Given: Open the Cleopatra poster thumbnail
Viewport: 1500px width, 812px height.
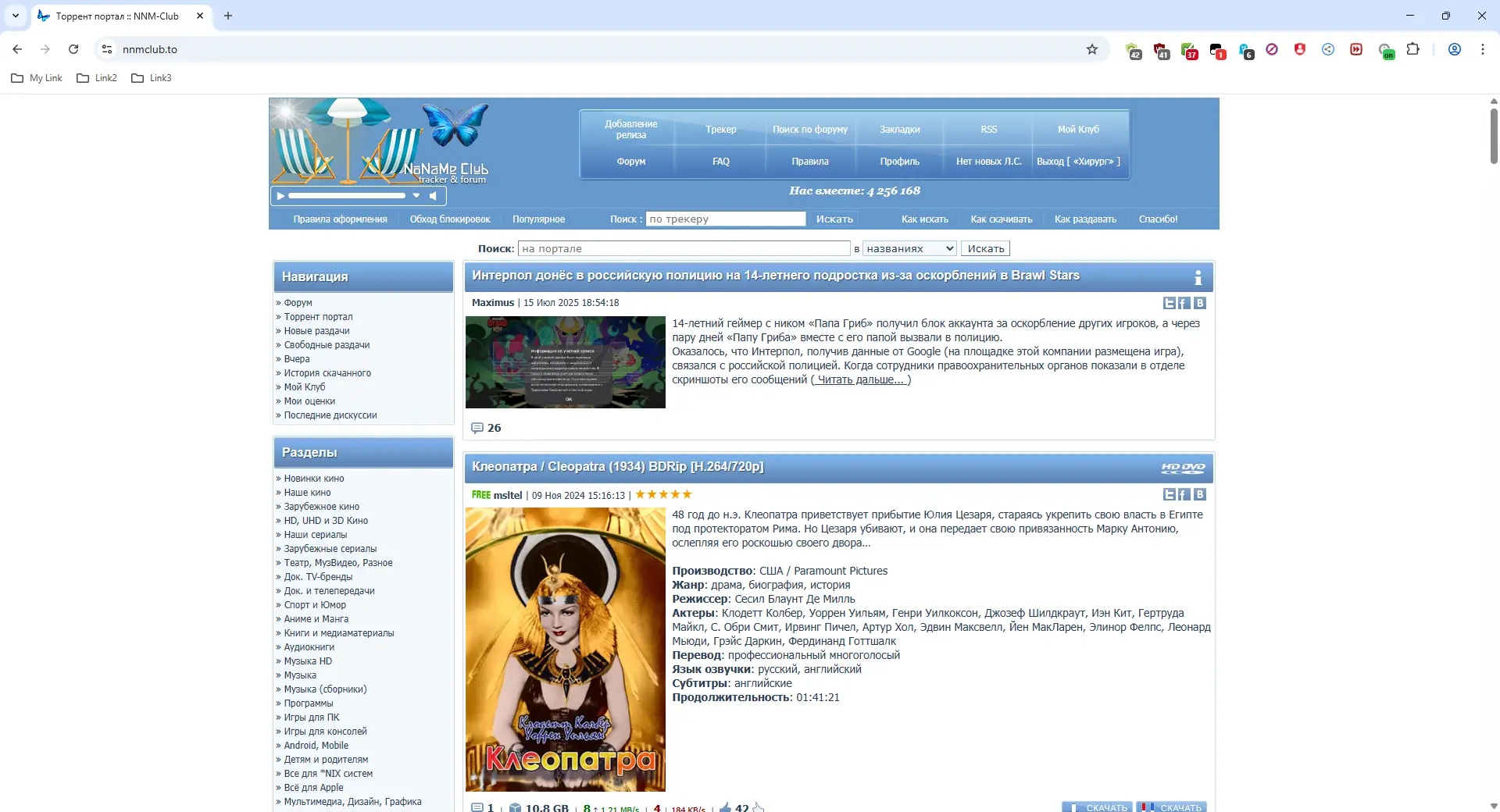Looking at the screenshot, I should [566, 650].
